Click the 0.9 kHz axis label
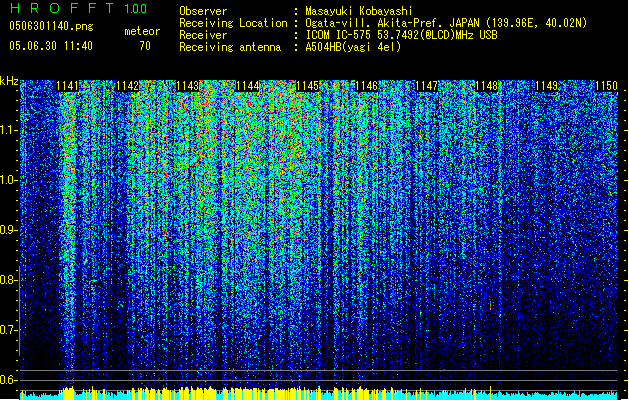 9,230
